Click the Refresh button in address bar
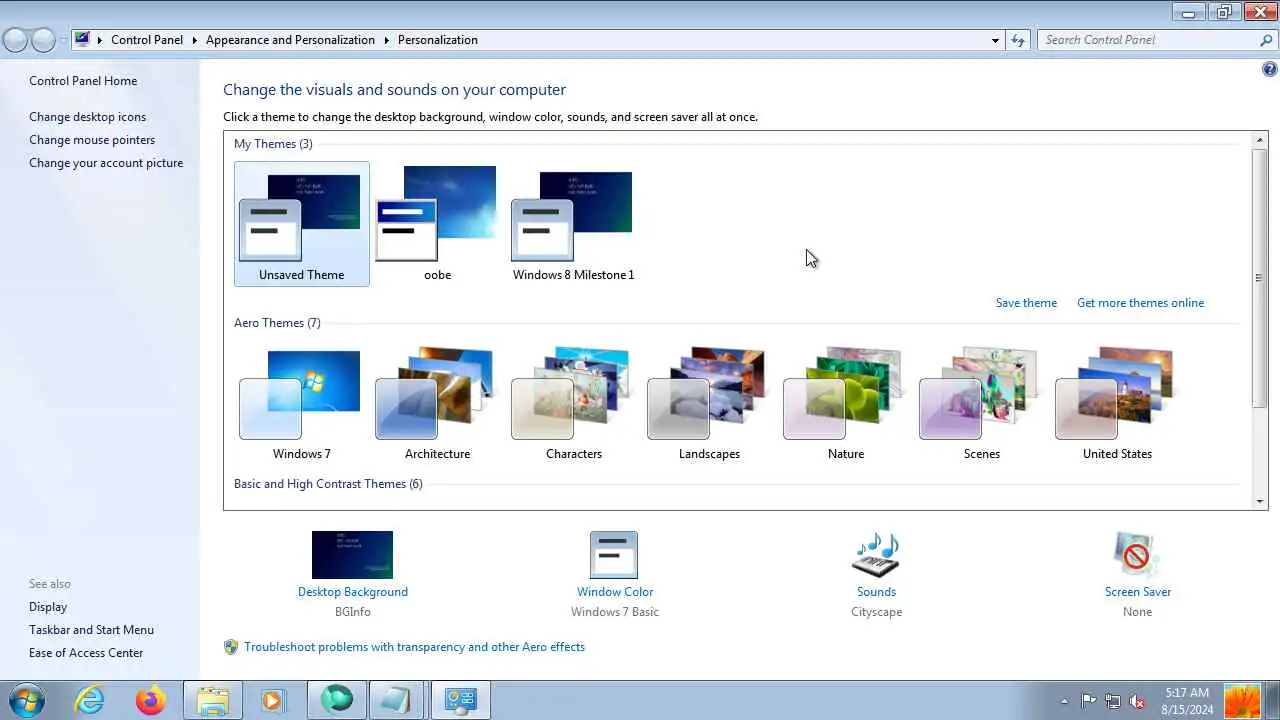This screenshot has width=1280, height=720. point(1018,40)
